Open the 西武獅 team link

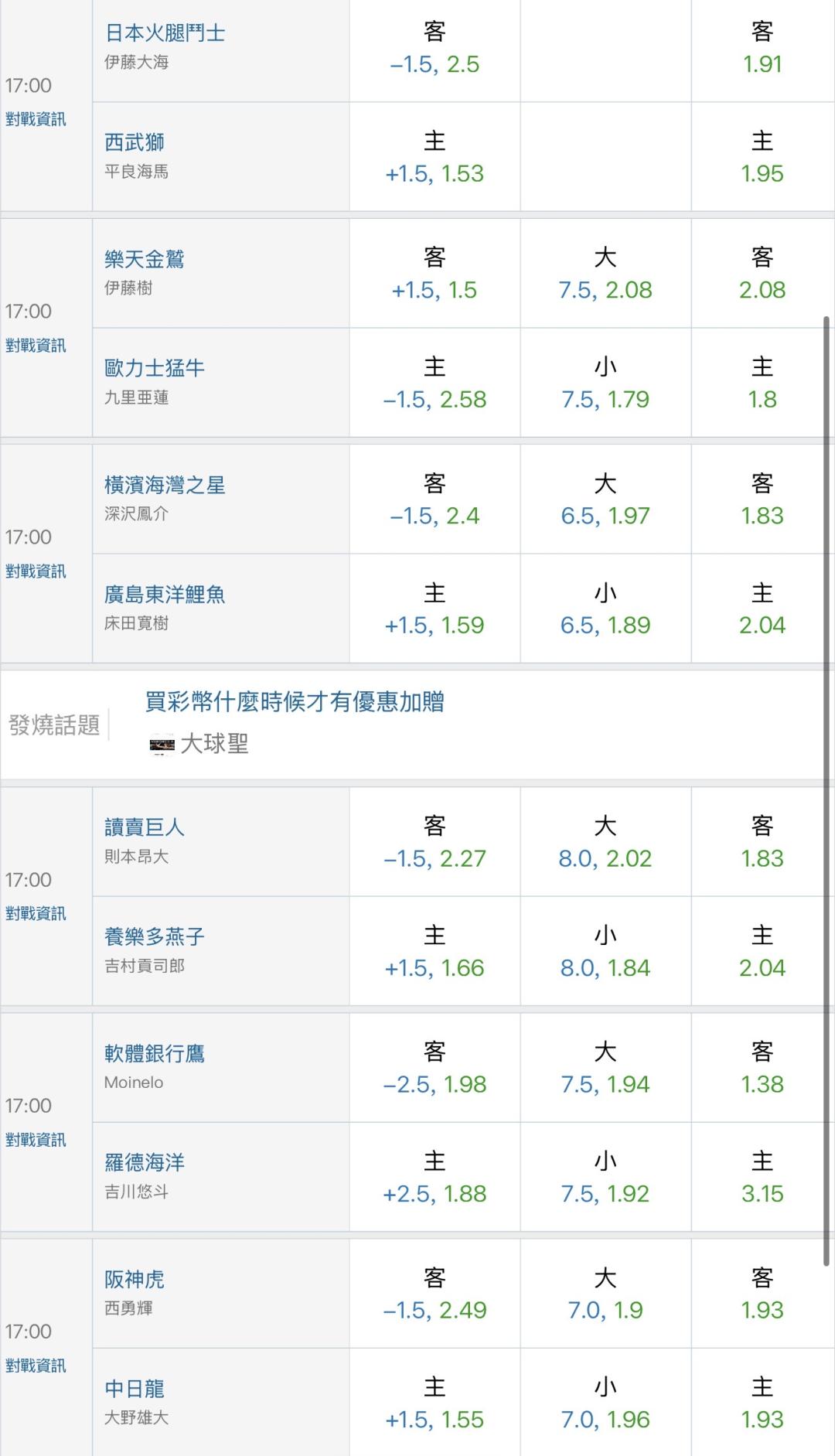click(x=135, y=142)
